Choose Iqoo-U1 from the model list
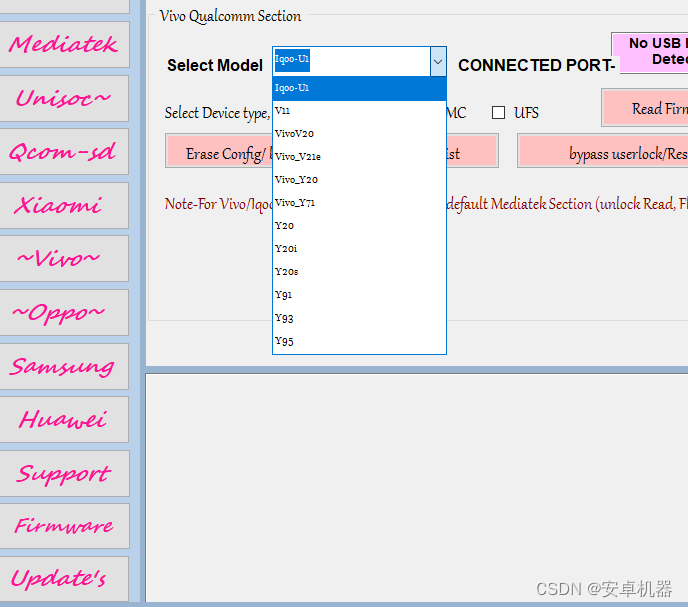The width and height of the screenshot is (688, 607). [x=359, y=88]
